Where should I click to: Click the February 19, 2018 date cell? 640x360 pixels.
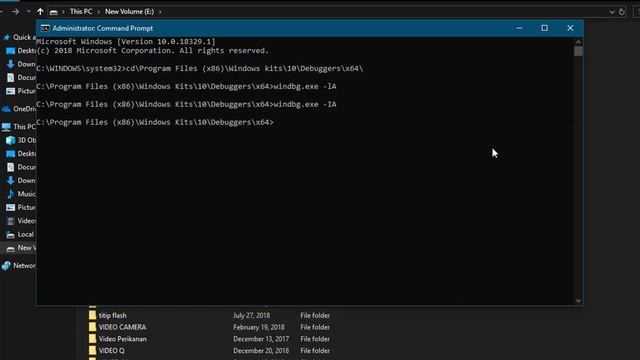259,327
